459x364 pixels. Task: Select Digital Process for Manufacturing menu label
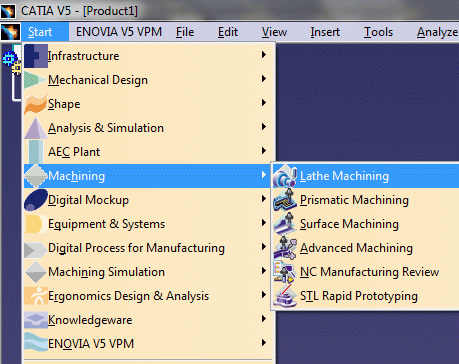tap(136, 248)
